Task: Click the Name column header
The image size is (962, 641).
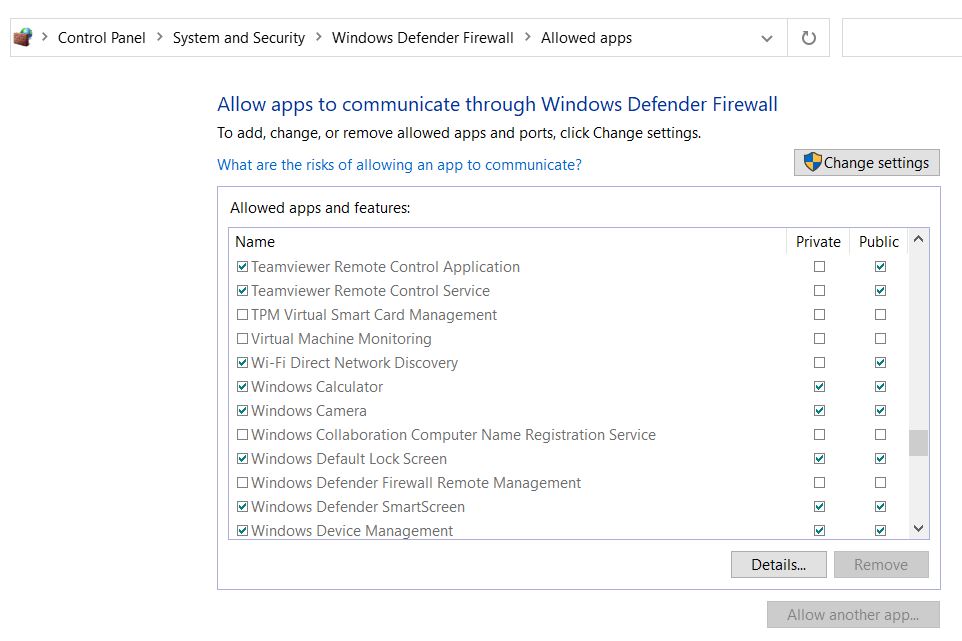Action: pos(507,242)
